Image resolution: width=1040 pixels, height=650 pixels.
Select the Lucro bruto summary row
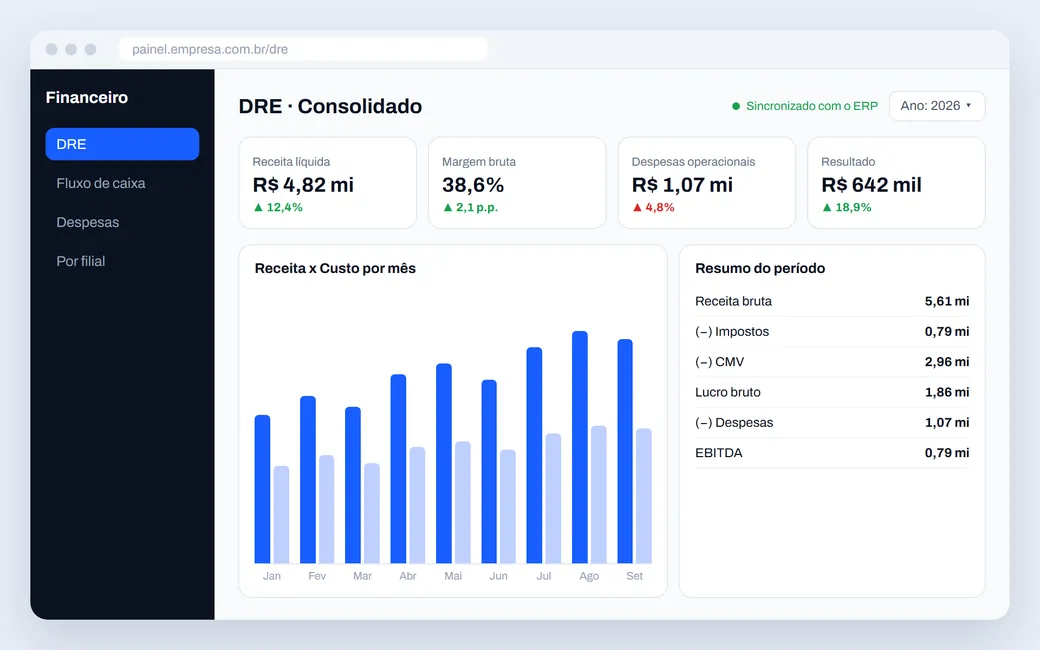tap(832, 392)
